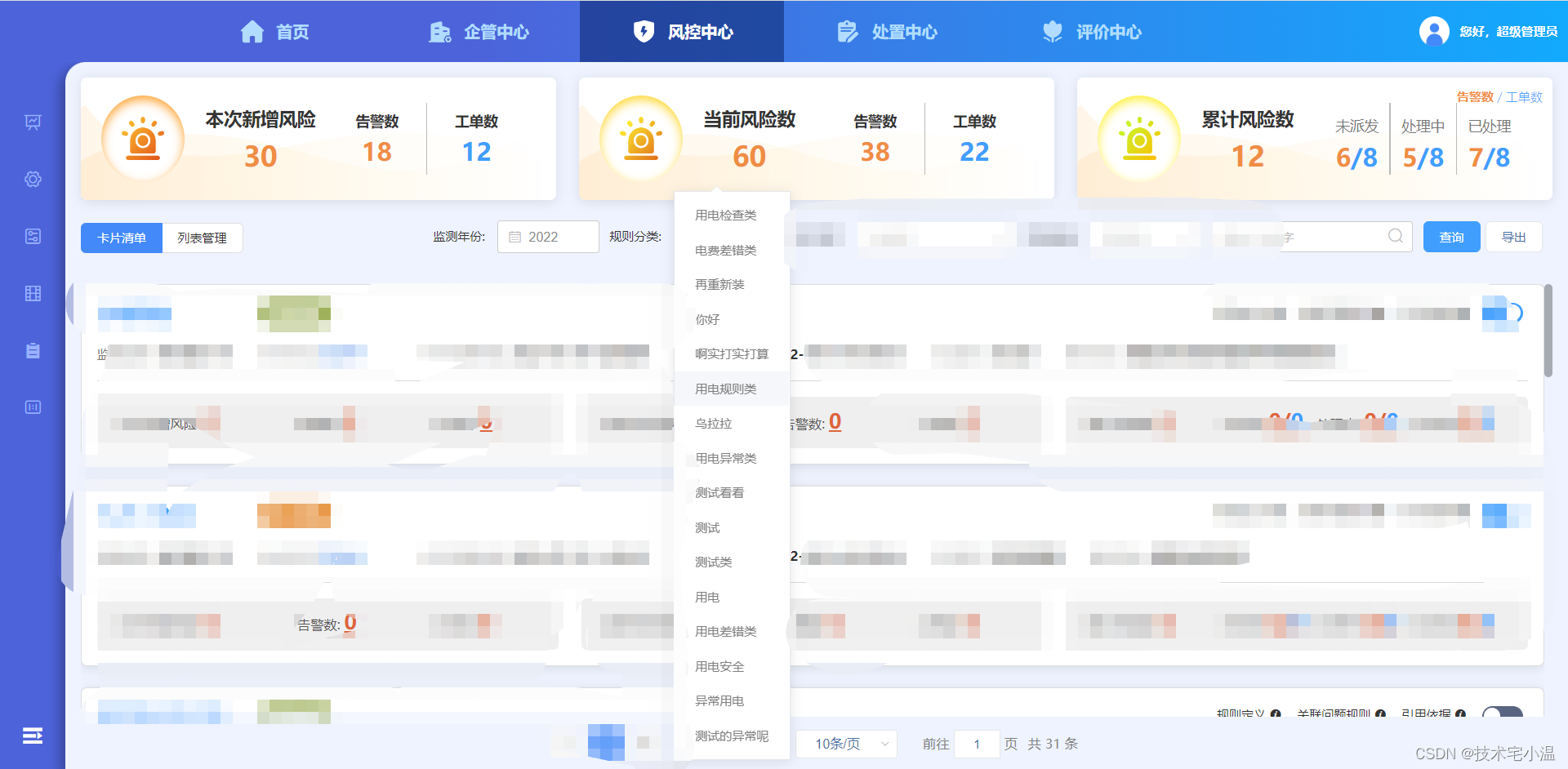This screenshot has height=769, width=1568.
Task: Click the home icon beside 首页
Action: pos(252,32)
